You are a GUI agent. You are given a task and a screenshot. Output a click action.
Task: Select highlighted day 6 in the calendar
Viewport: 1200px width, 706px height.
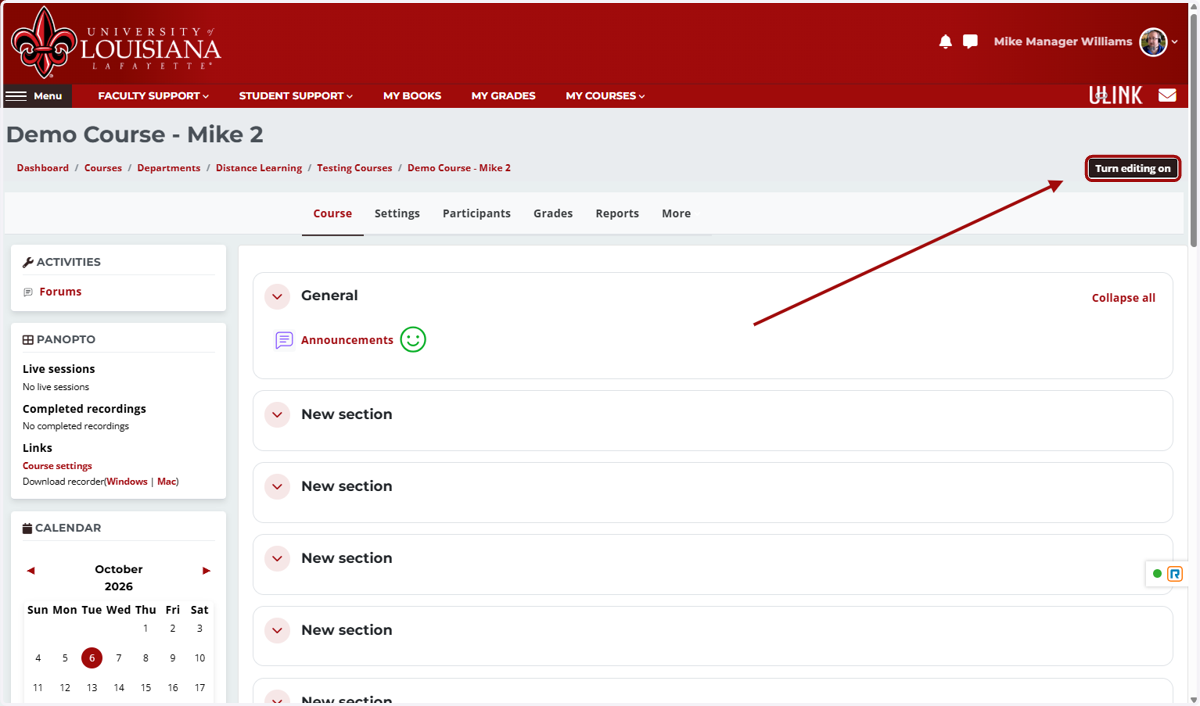pyautogui.click(x=92, y=658)
